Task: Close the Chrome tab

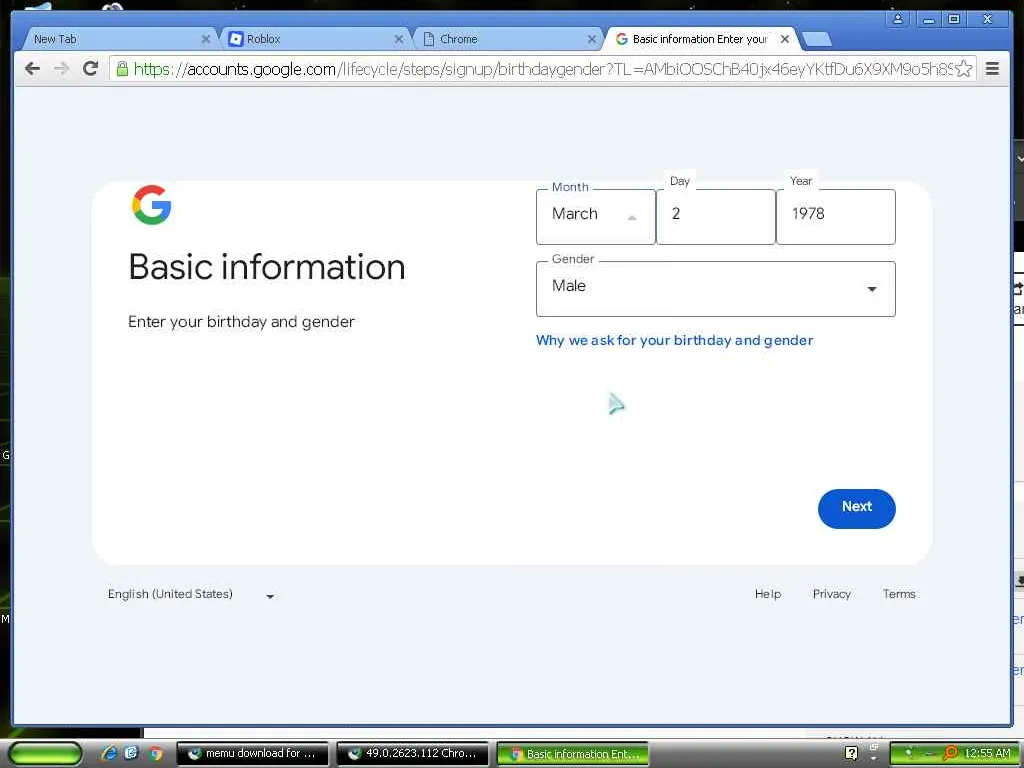Action: pos(592,39)
